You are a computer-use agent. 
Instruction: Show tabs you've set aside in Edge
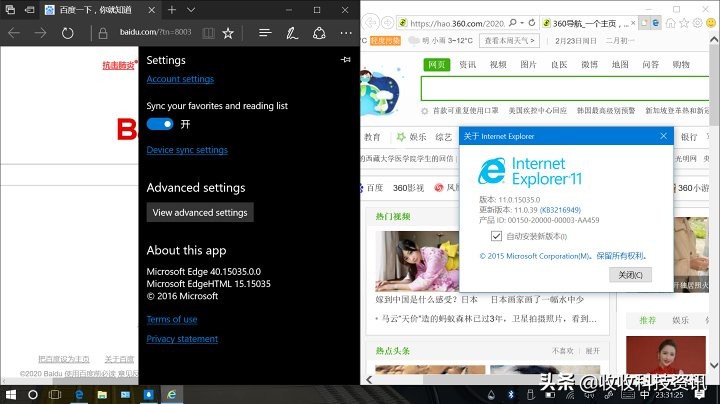(x=10, y=10)
